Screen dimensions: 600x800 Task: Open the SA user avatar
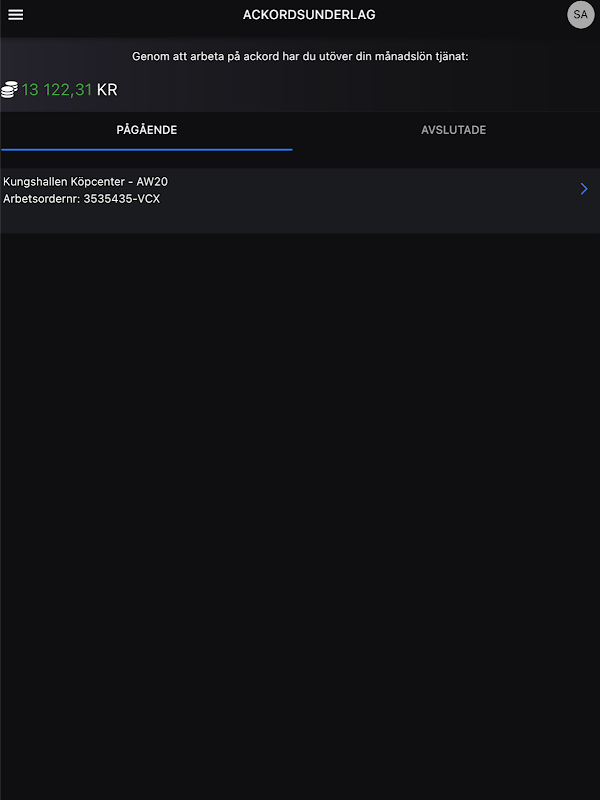click(x=581, y=15)
